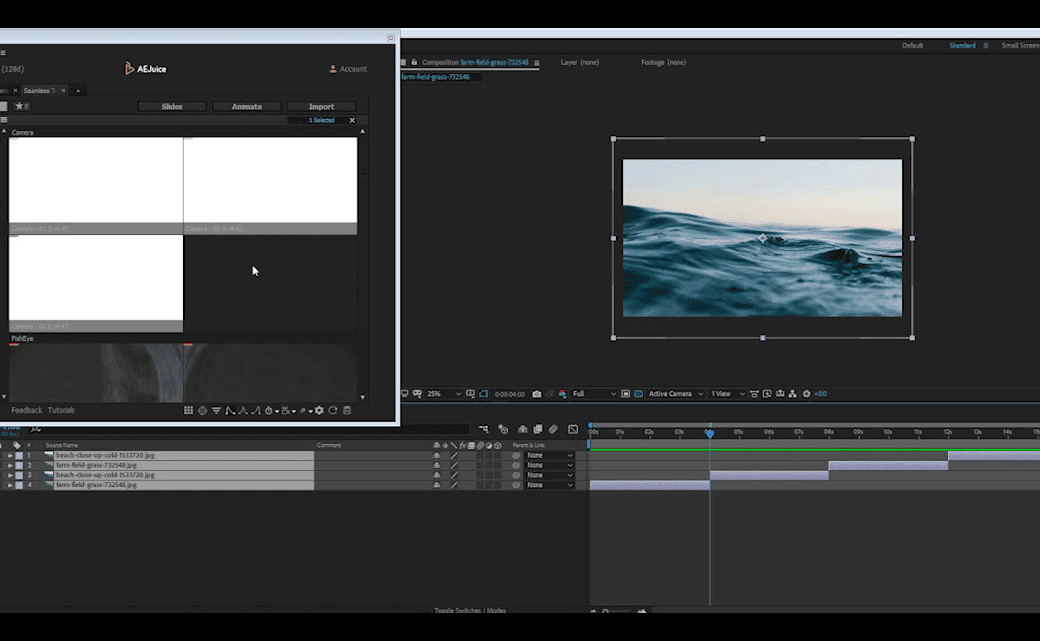This screenshot has height=641, width=1040.
Task: Open layer 4 Parent None dropdown
Action: [x=549, y=486]
